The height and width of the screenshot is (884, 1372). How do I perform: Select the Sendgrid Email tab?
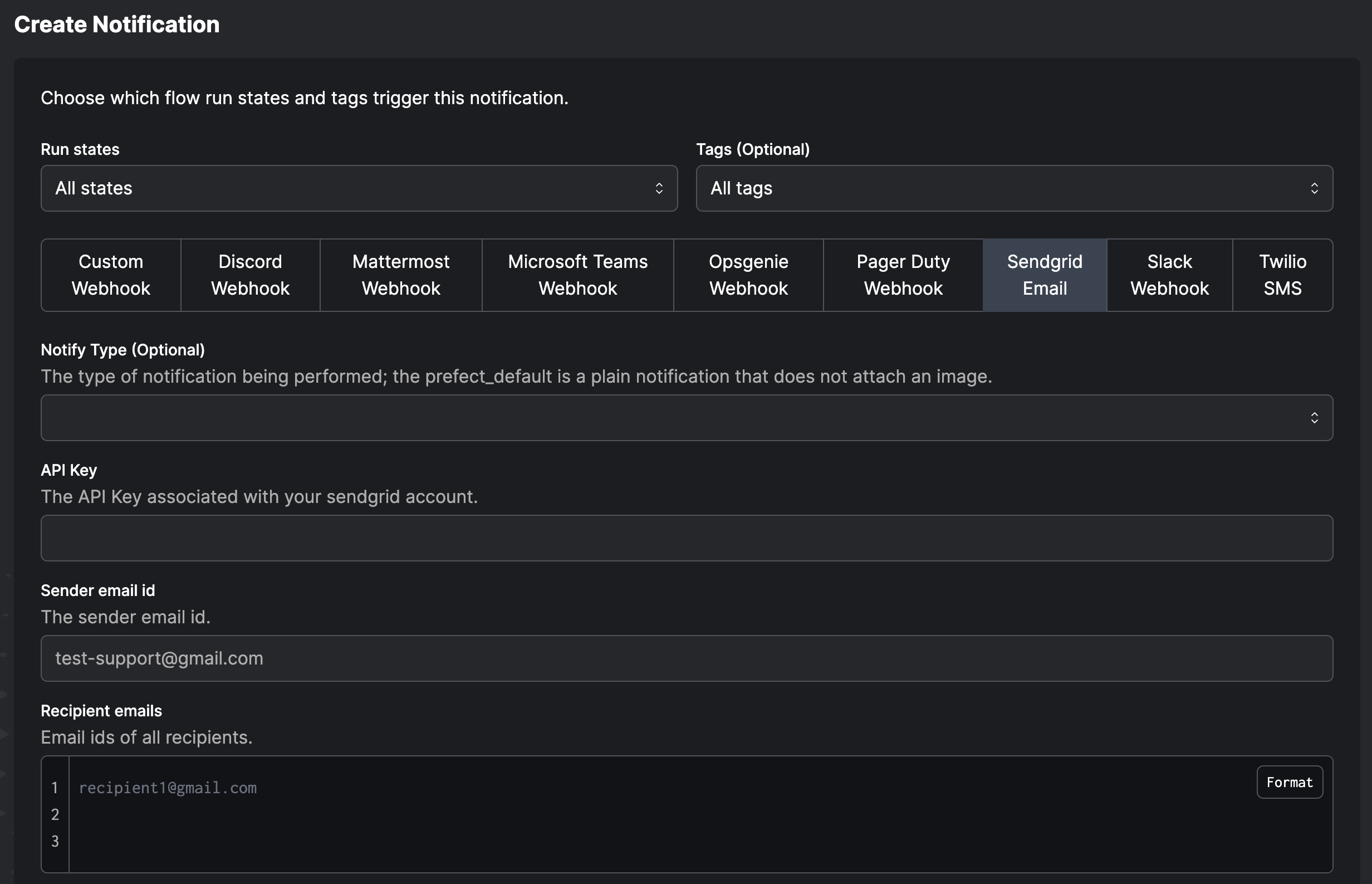click(x=1044, y=275)
